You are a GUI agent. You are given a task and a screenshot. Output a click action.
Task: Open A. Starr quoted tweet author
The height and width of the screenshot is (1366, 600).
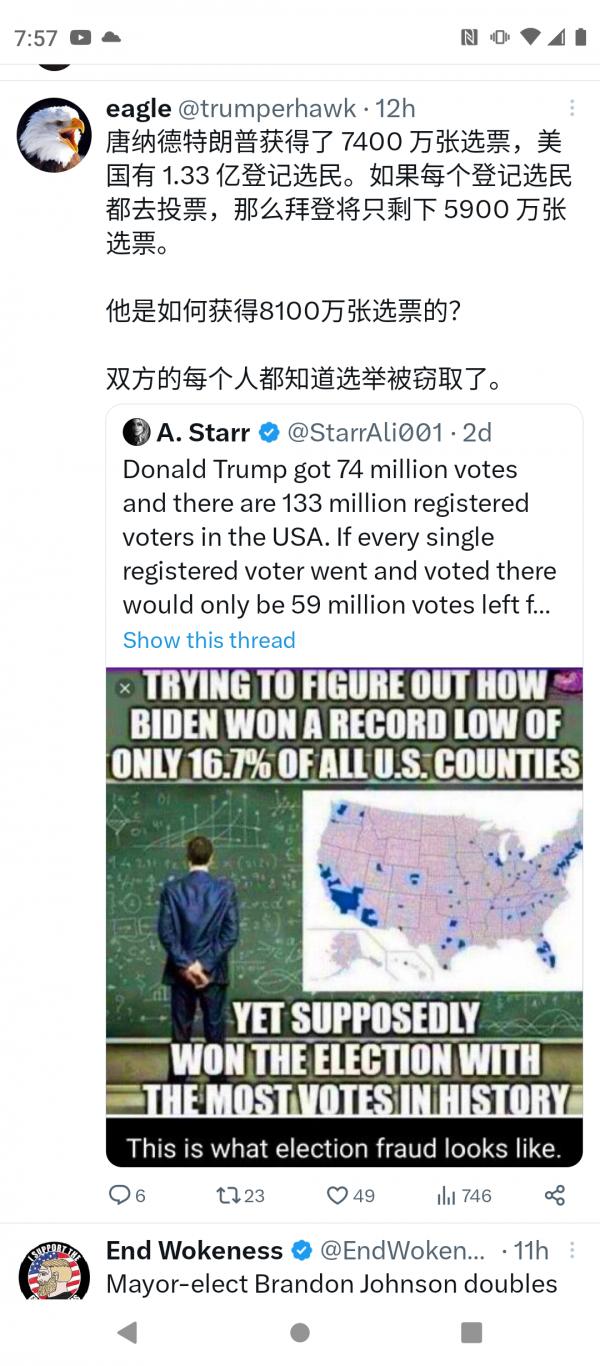(203, 432)
